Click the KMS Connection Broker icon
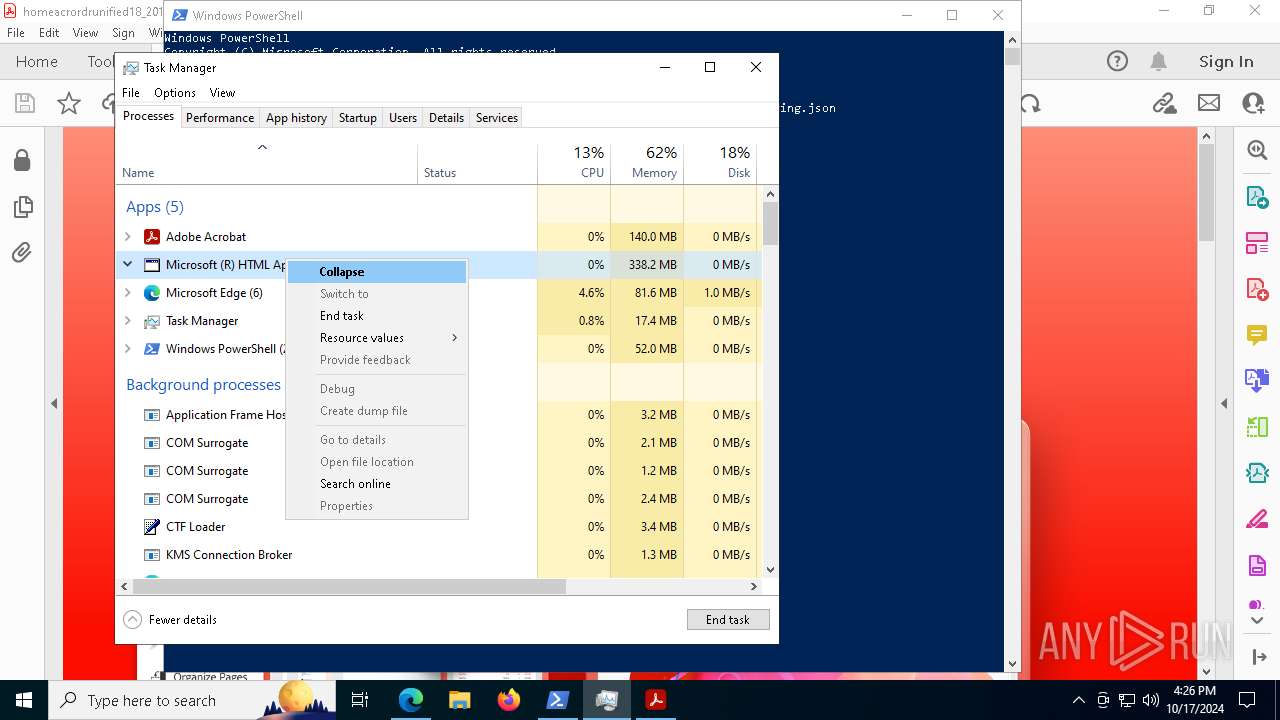Viewport: 1280px width, 720px height. (152, 555)
